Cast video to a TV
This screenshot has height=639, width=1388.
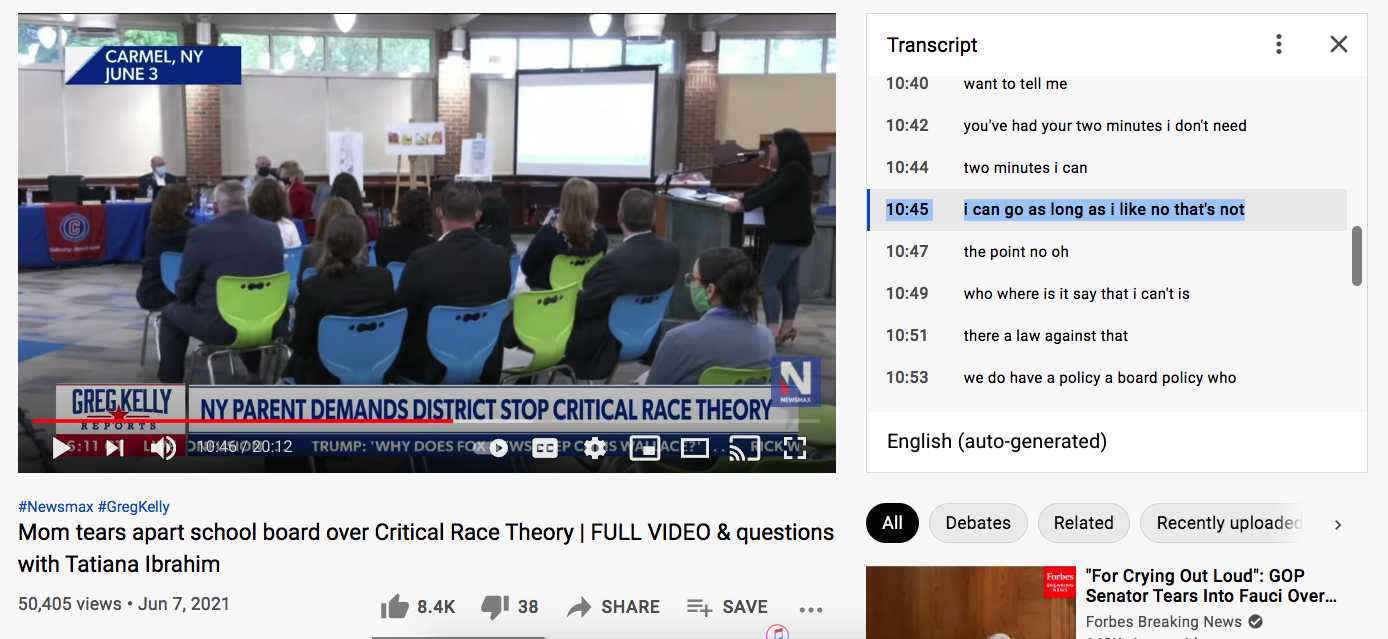click(x=744, y=448)
